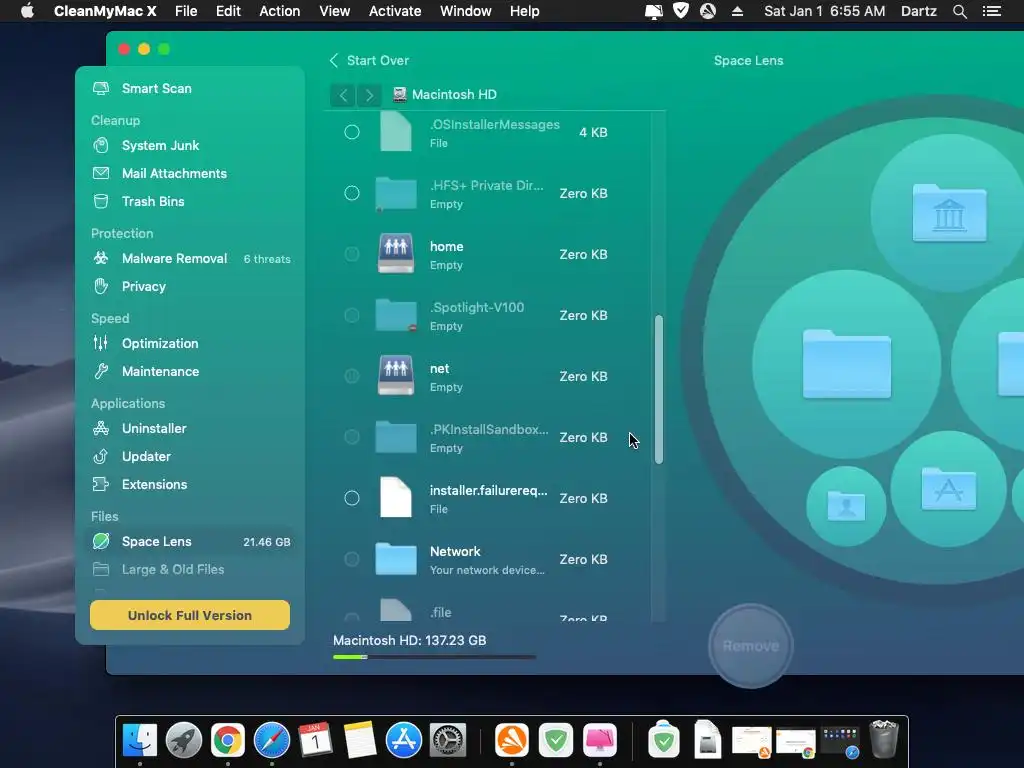Open the Window menu
The width and height of the screenshot is (1024, 768).
(x=466, y=11)
